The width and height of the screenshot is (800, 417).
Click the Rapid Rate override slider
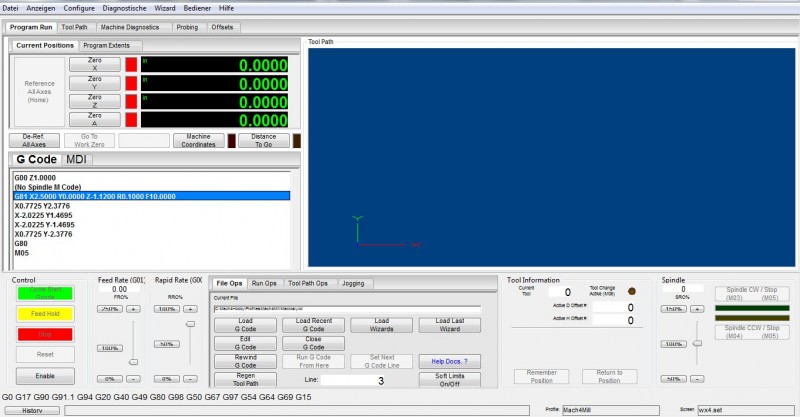pyautogui.click(x=190, y=326)
